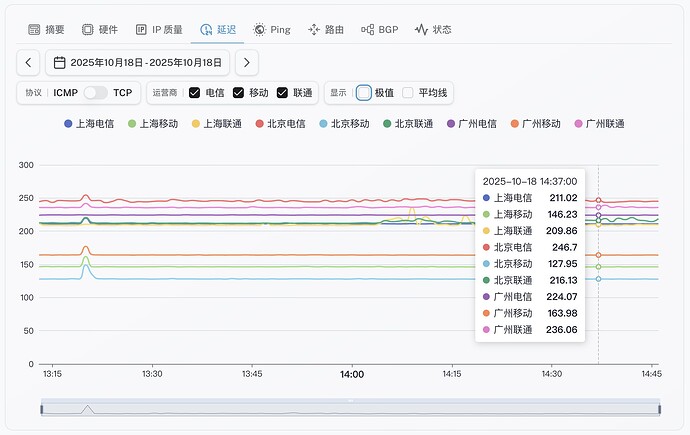Screen dimensions: 690x435
Task: Click the 广州联通 value 236.06 in tooltip
Action: [562, 329]
